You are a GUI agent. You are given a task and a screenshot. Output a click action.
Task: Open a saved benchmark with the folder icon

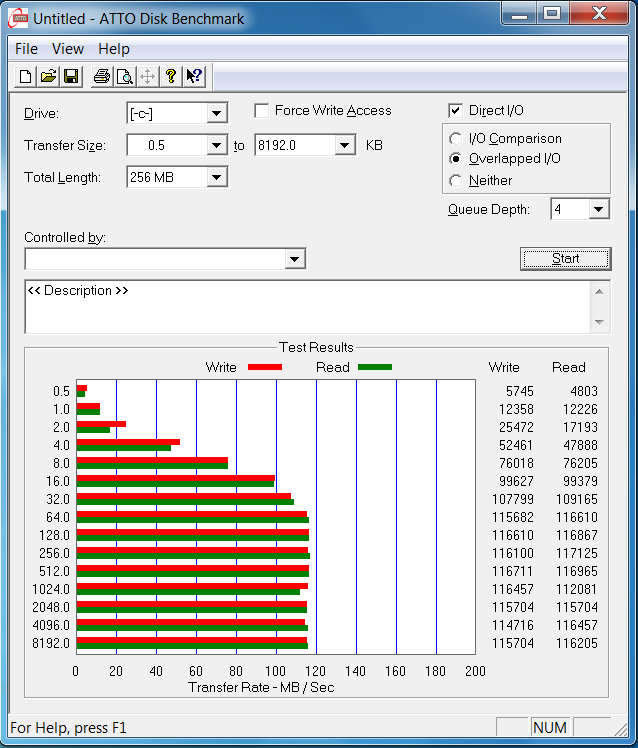click(x=48, y=77)
